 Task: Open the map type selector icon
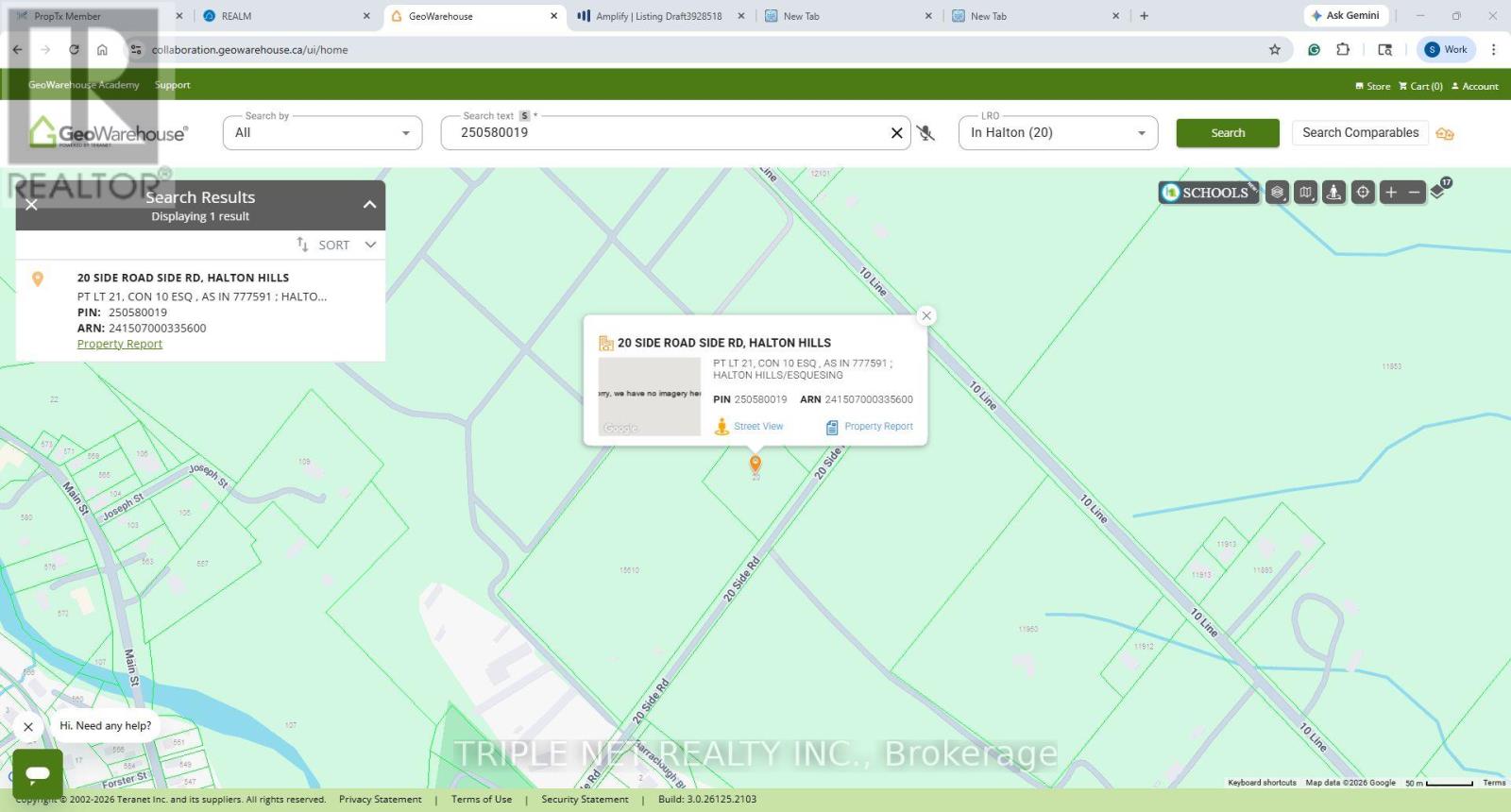coord(1305,193)
